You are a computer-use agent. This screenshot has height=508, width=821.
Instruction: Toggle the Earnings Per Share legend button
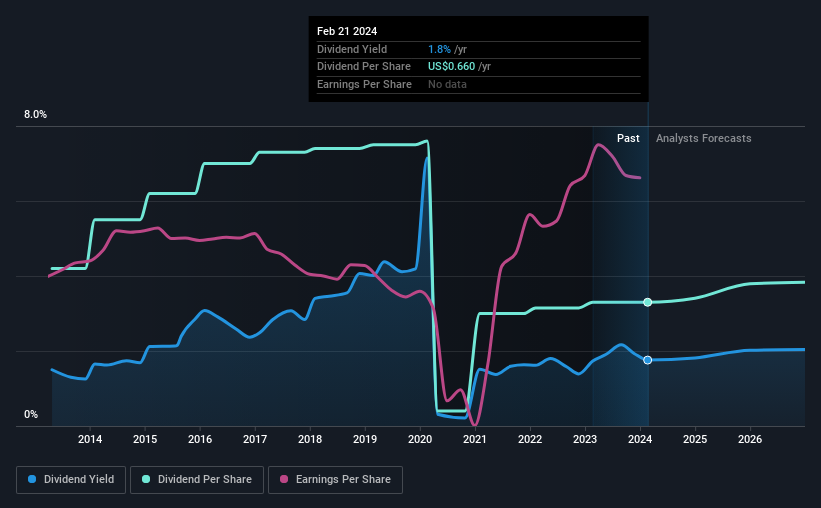pos(335,479)
